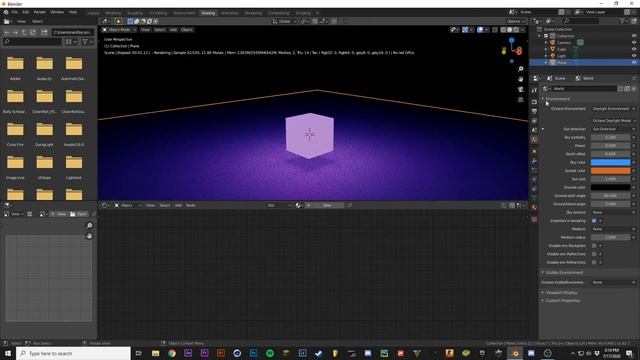Open the Render menu
Viewport: 640px width, 360px height.
40,12
